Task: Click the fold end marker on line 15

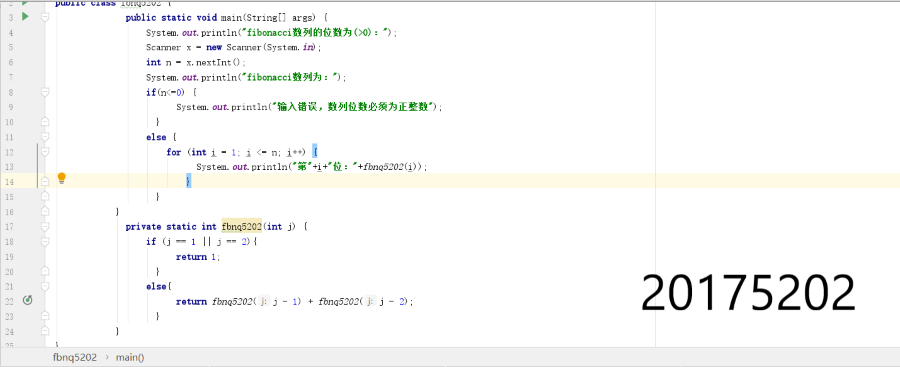Action: [x=45, y=196]
